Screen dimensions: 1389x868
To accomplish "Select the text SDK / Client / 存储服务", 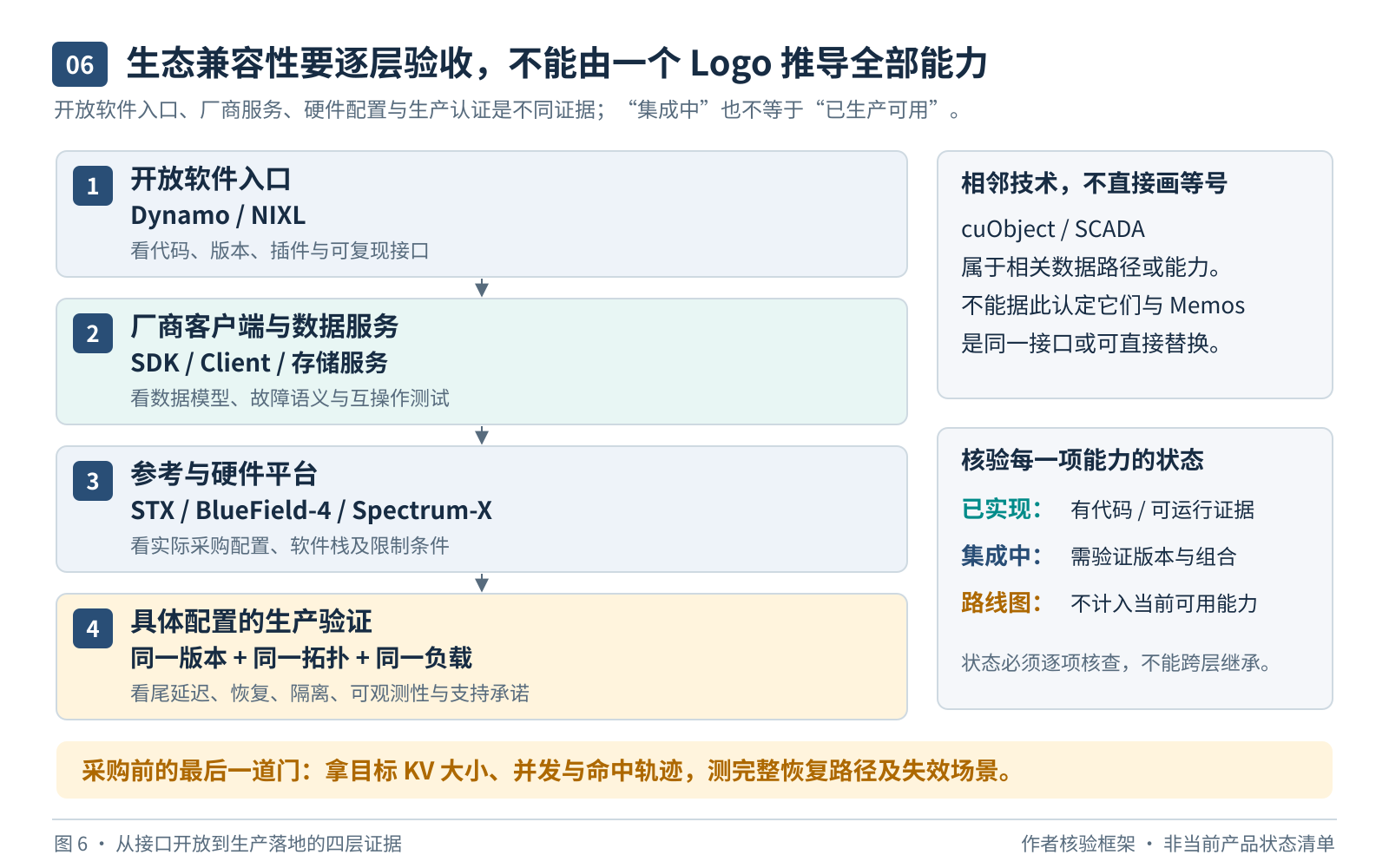I will [x=259, y=363].
